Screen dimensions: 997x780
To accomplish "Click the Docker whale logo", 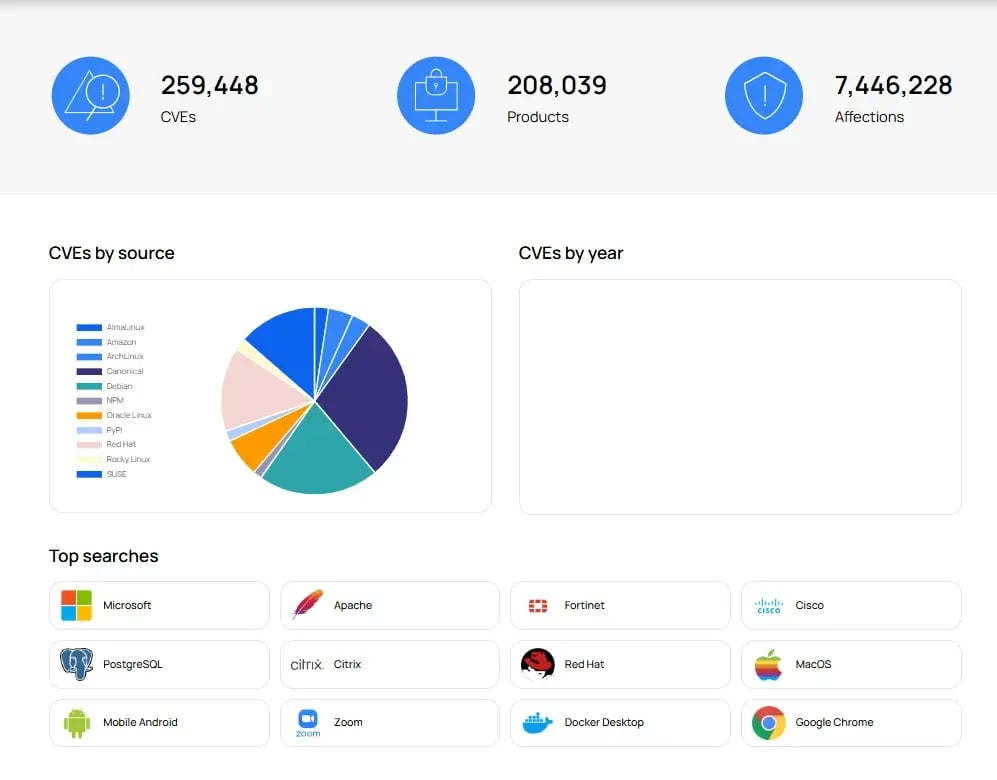I will coord(538,722).
